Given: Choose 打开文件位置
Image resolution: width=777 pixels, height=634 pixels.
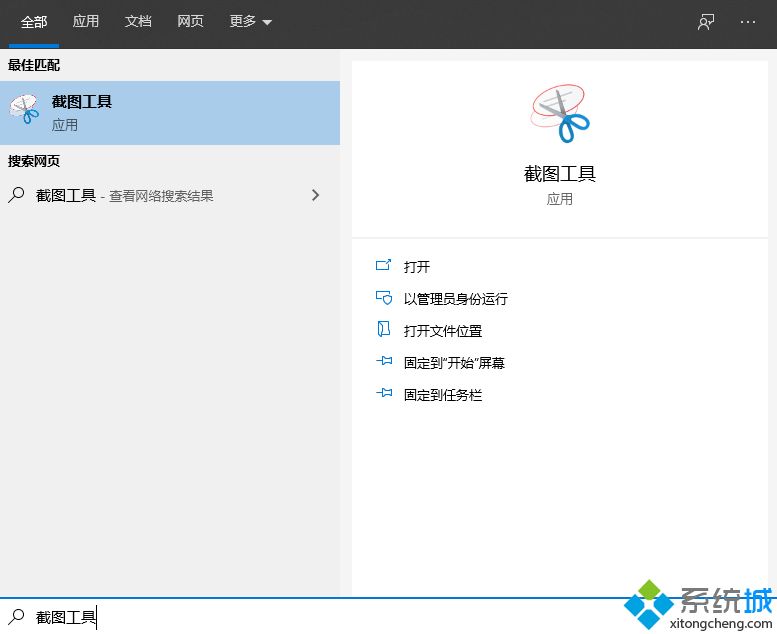Looking at the screenshot, I should [443, 331].
